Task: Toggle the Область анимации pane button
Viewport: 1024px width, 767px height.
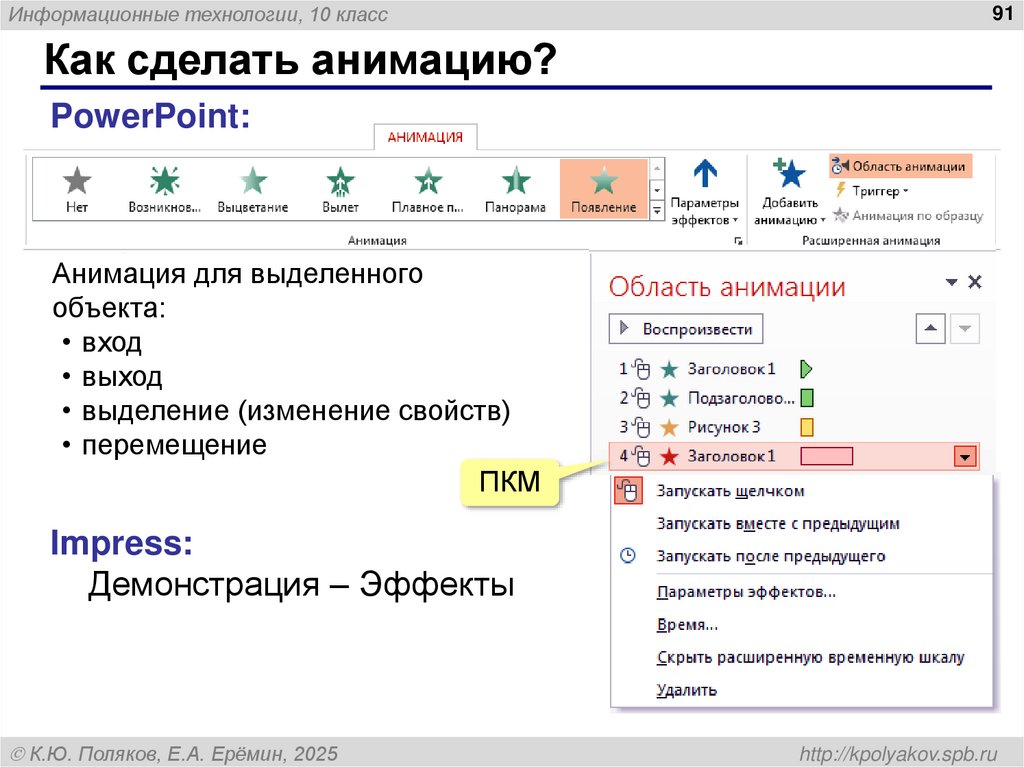Action: (901, 166)
